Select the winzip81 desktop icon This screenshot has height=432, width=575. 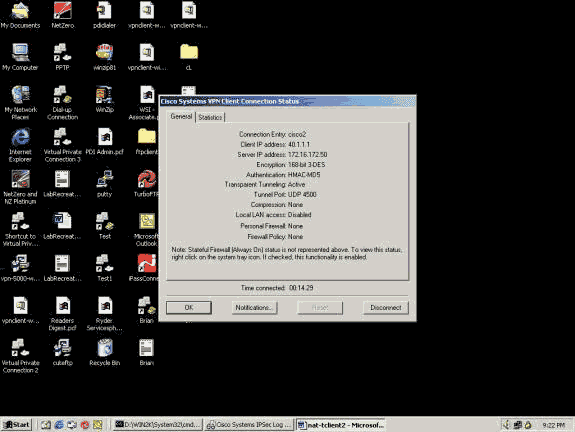105,57
